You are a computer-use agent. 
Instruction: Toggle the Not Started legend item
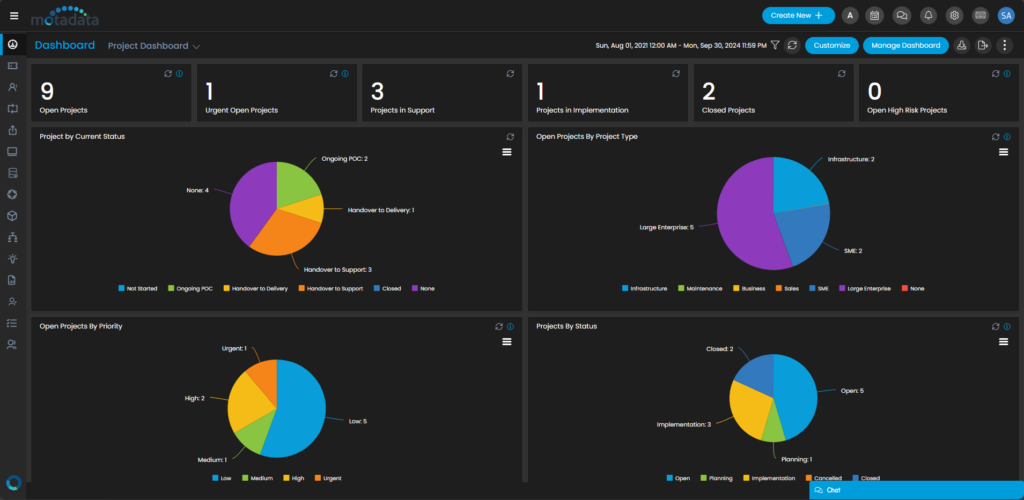coord(138,289)
